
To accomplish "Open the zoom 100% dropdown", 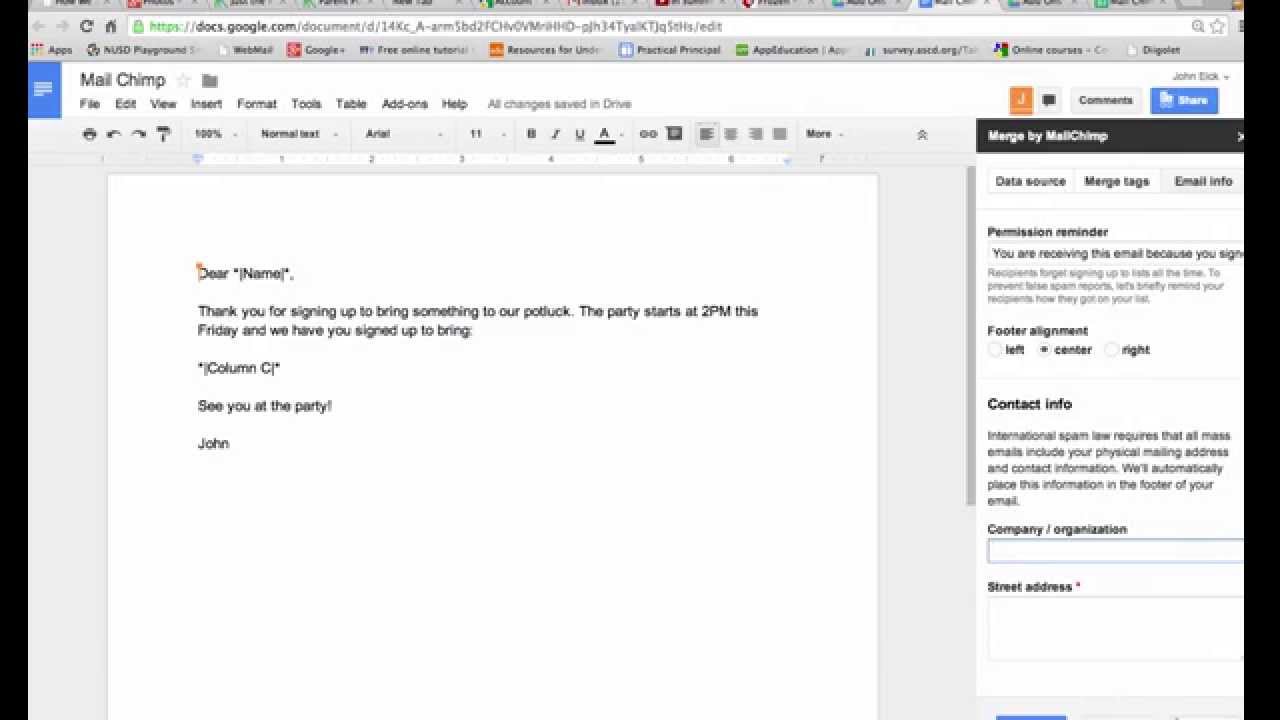I will click(215, 134).
